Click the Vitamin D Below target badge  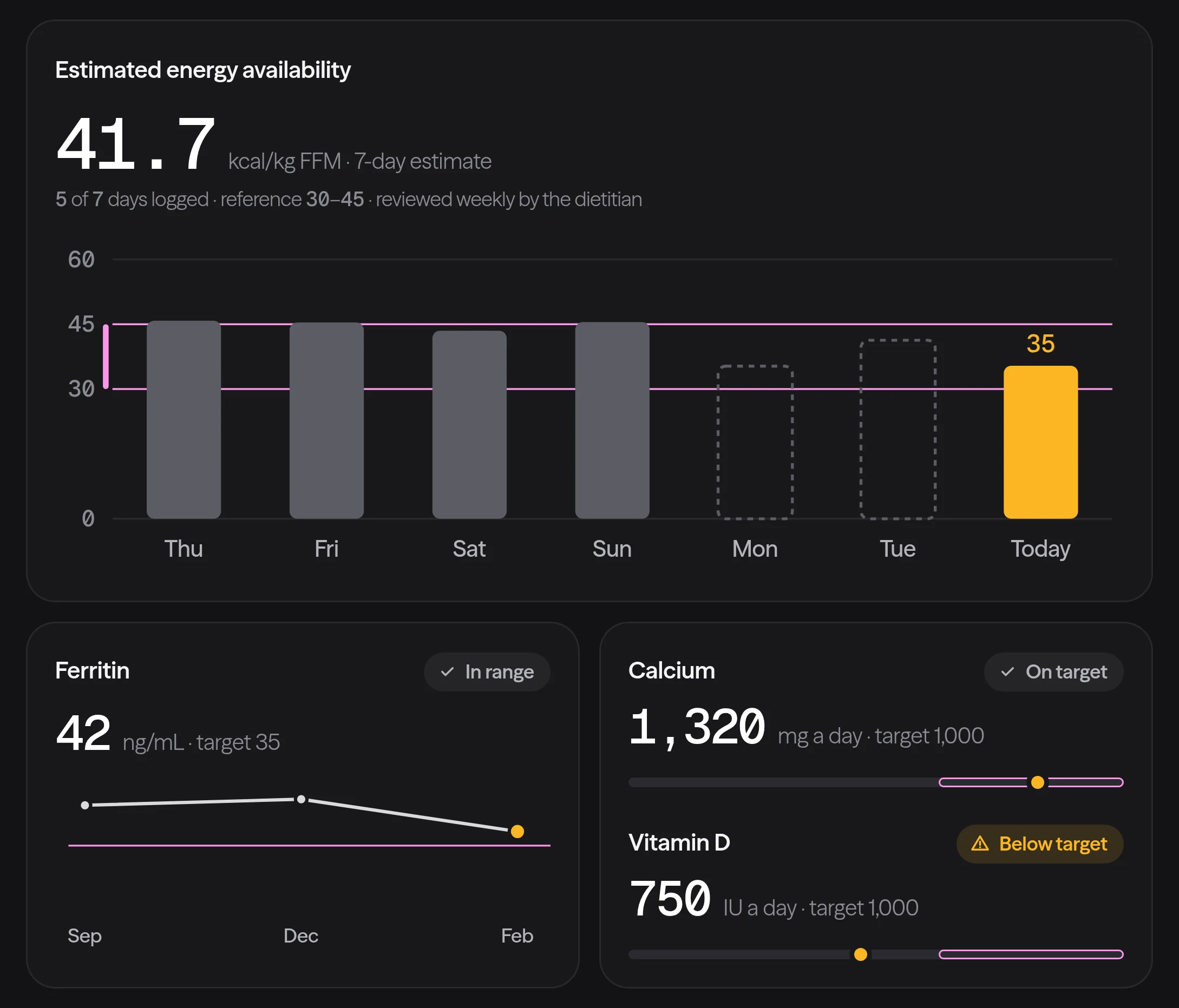[x=1039, y=844]
